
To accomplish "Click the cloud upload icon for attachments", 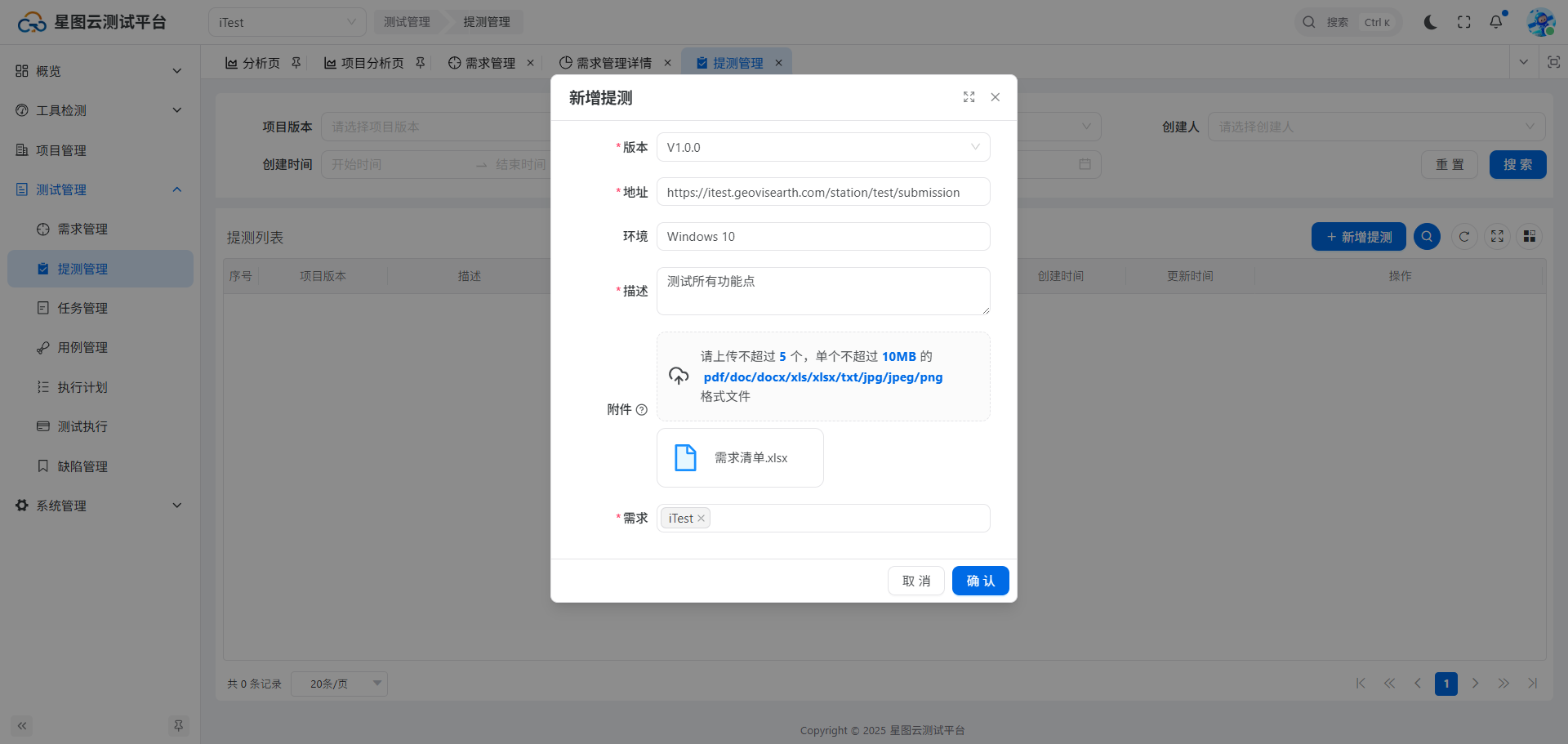I will 679,376.
